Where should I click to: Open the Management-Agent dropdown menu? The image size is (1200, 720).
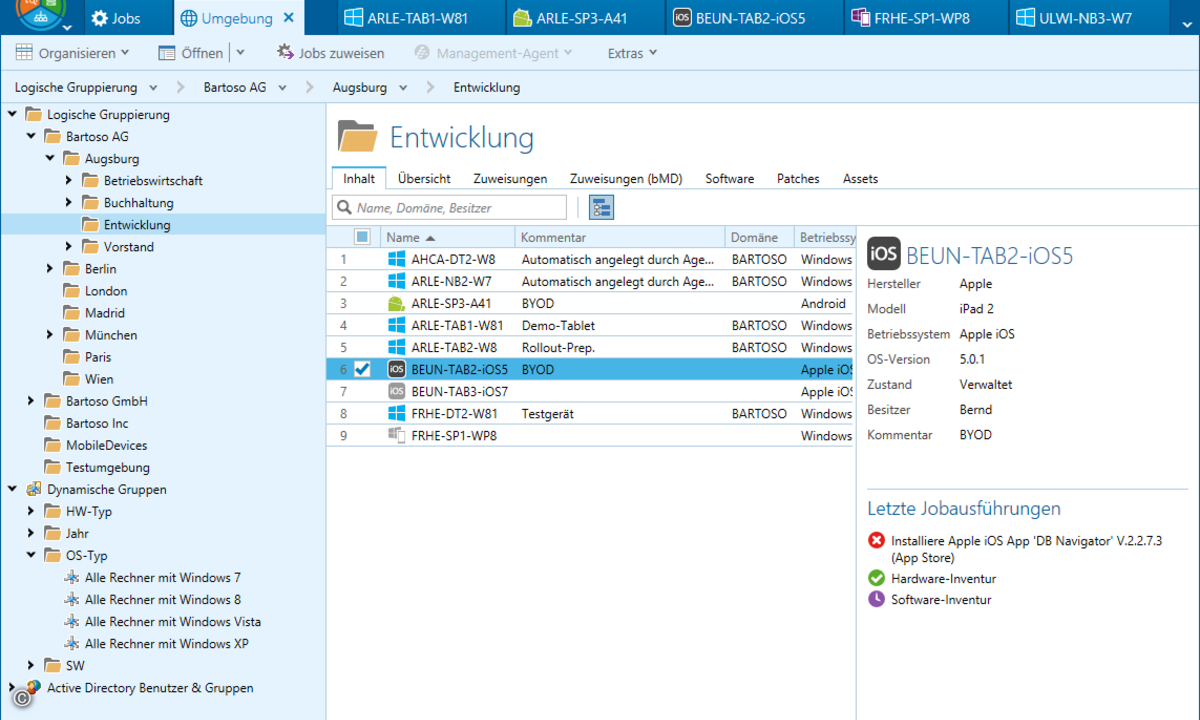(494, 53)
